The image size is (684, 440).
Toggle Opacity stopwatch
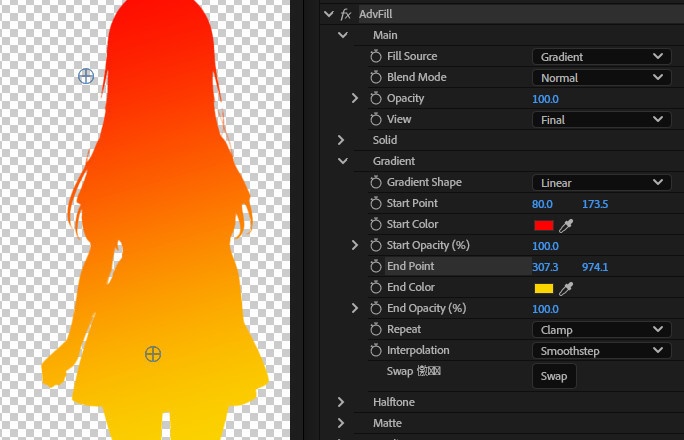pos(376,98)
